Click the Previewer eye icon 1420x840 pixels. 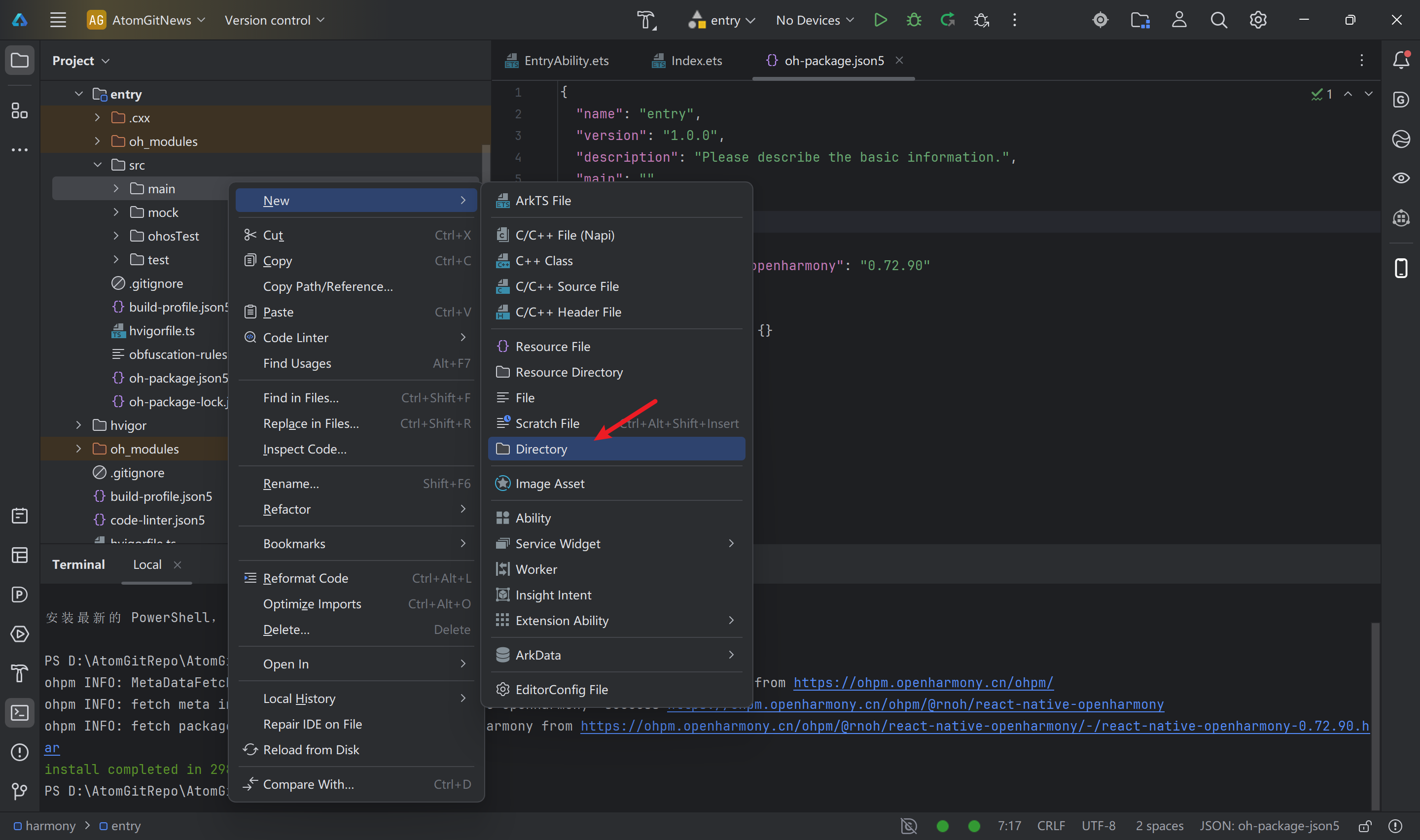[1401, 178]
